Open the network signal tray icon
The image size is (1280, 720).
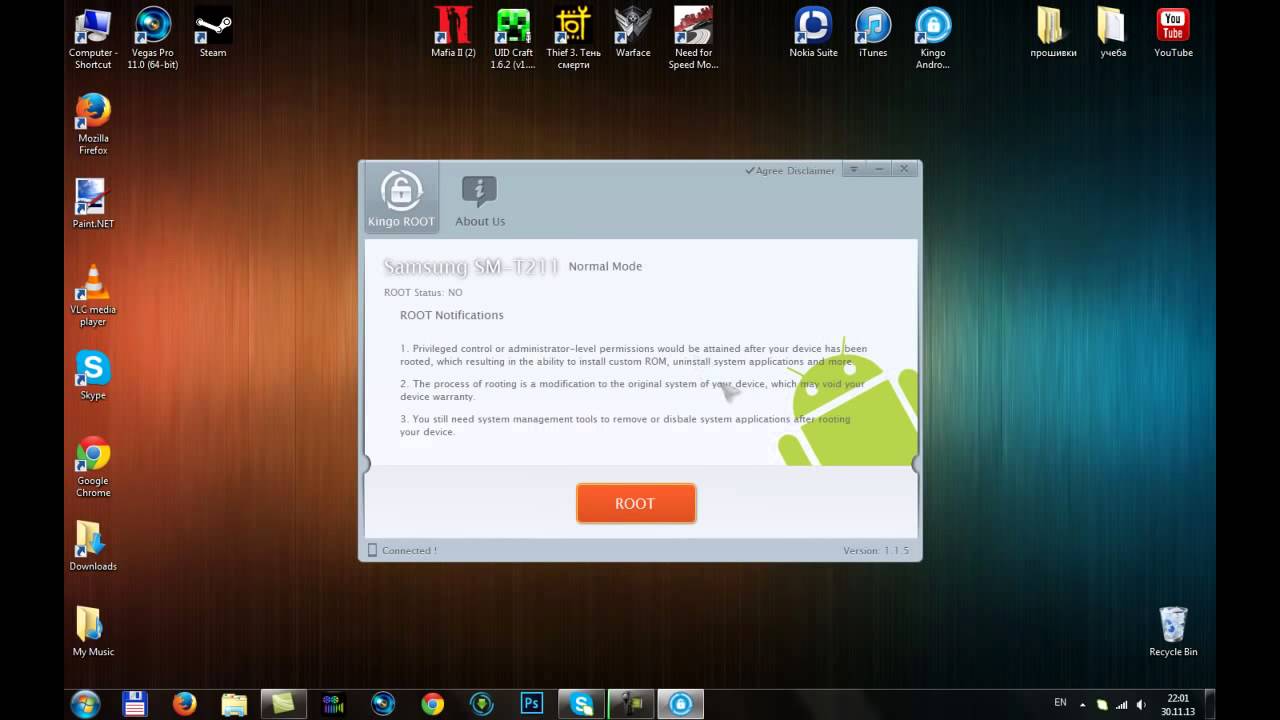1121,704
